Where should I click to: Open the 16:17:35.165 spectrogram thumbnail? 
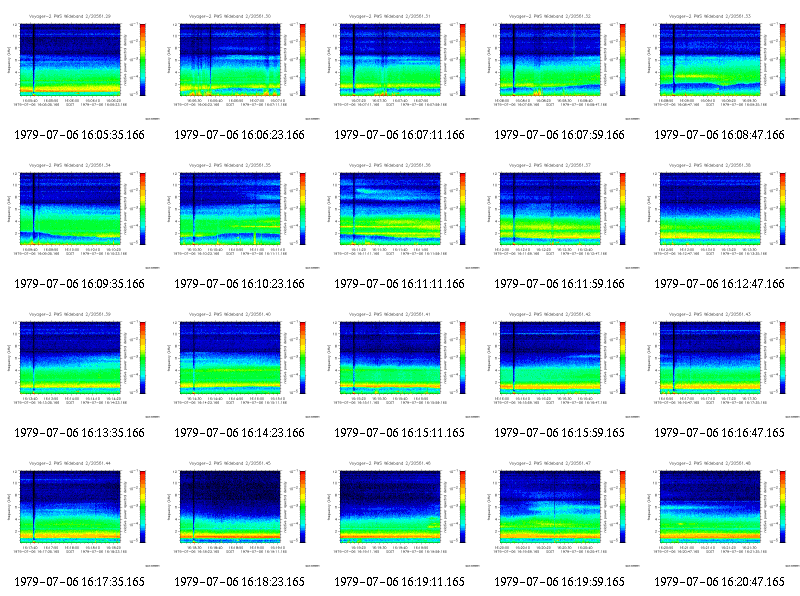tap(80, 513)
